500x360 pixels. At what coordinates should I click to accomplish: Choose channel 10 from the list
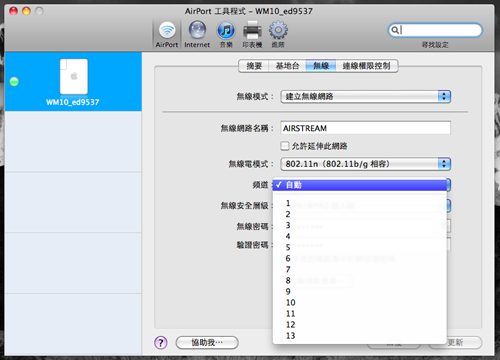pos(360,303)
